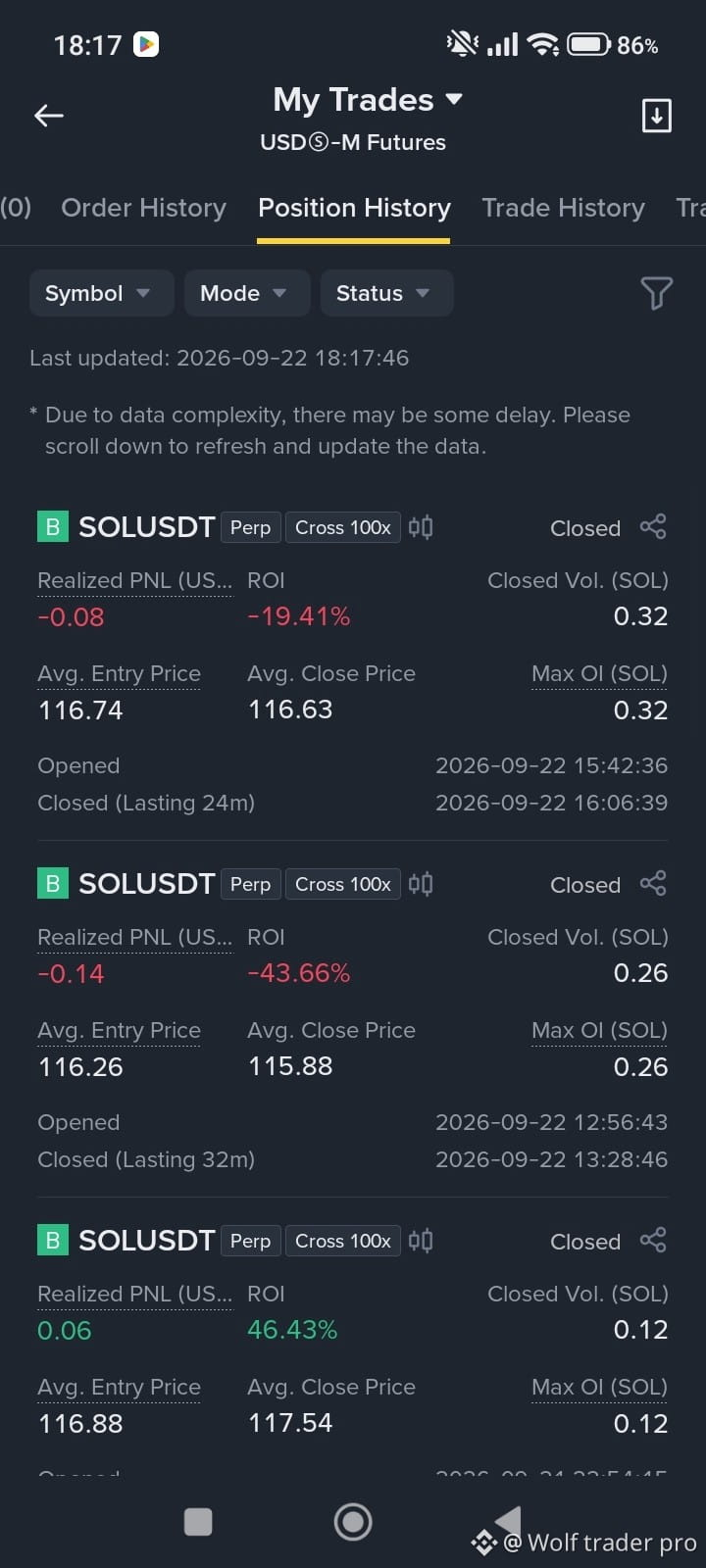706x1568 pixels.
Task: Share the third SOLUSDT closed position
Action: [653, 1240]
